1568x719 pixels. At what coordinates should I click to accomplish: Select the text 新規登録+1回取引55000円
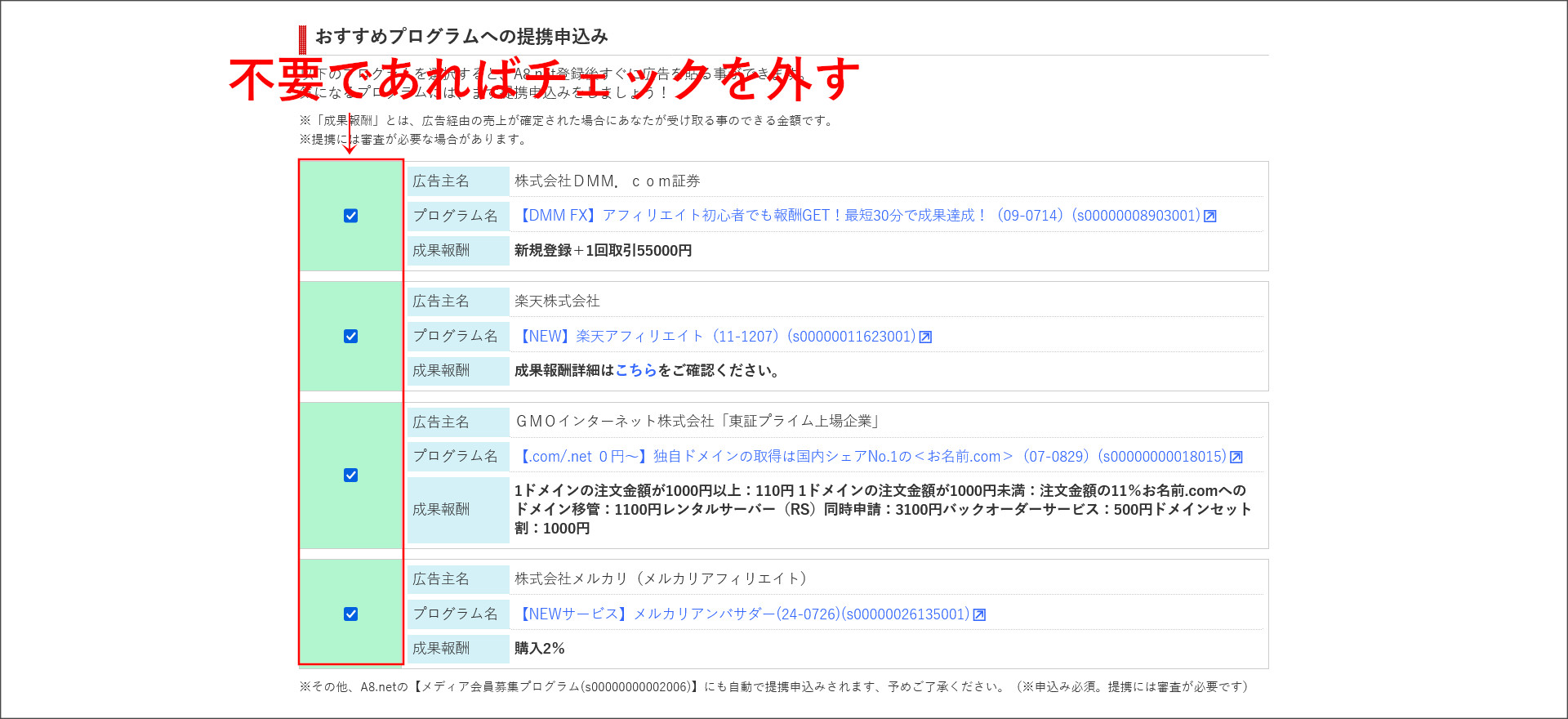(603, 250)
